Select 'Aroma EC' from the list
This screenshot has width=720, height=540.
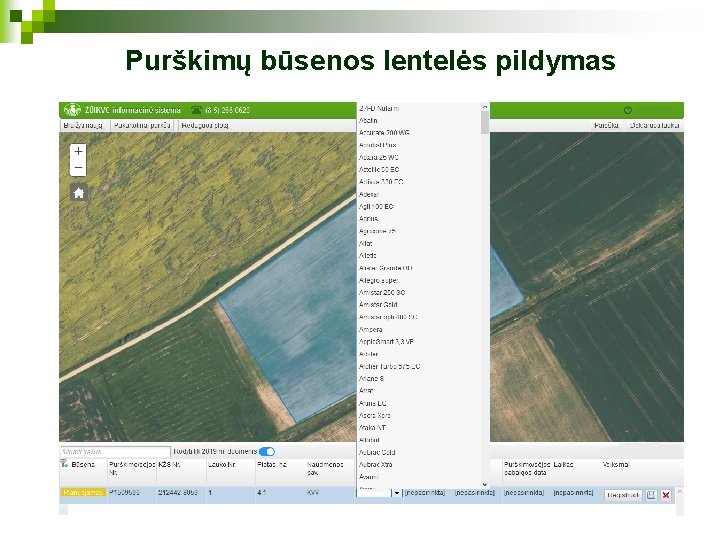[x=372, y=403]
